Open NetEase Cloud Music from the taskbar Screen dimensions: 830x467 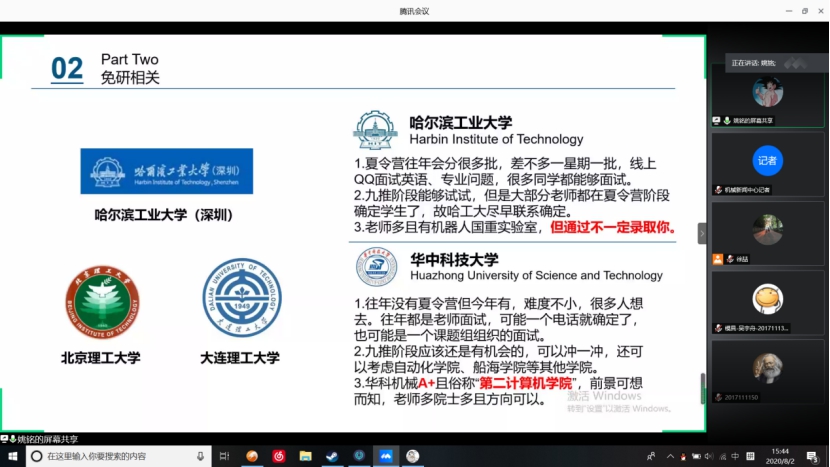(x=278, y=456)
